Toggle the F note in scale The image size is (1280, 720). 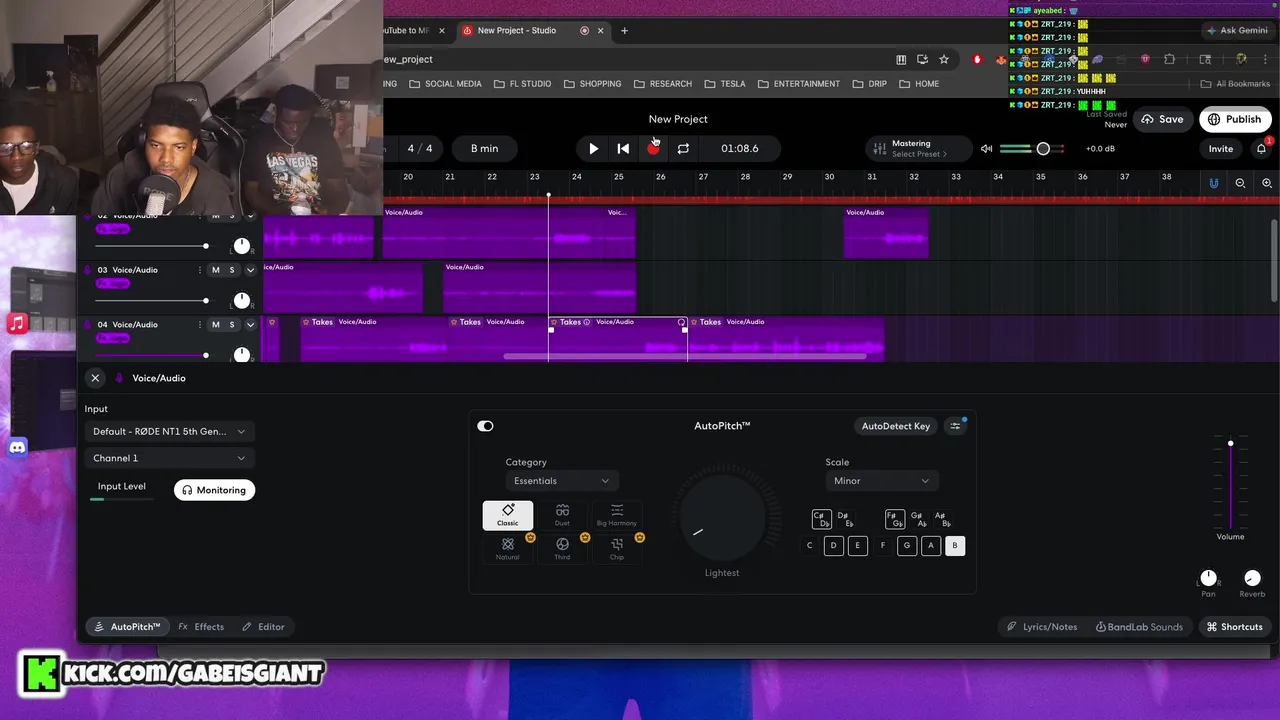[x=882, y=546]
